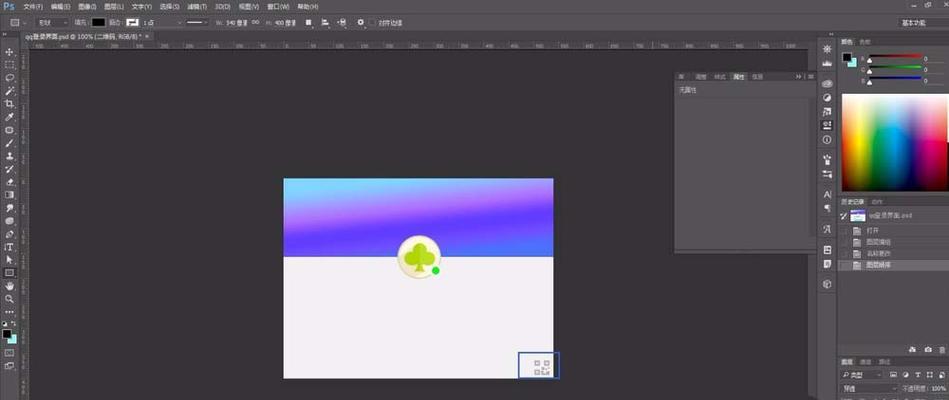Toggle the Align Edges checkbox
Image resolution: width=949 pixels, height=400 pixels.
tap(373, 22)
